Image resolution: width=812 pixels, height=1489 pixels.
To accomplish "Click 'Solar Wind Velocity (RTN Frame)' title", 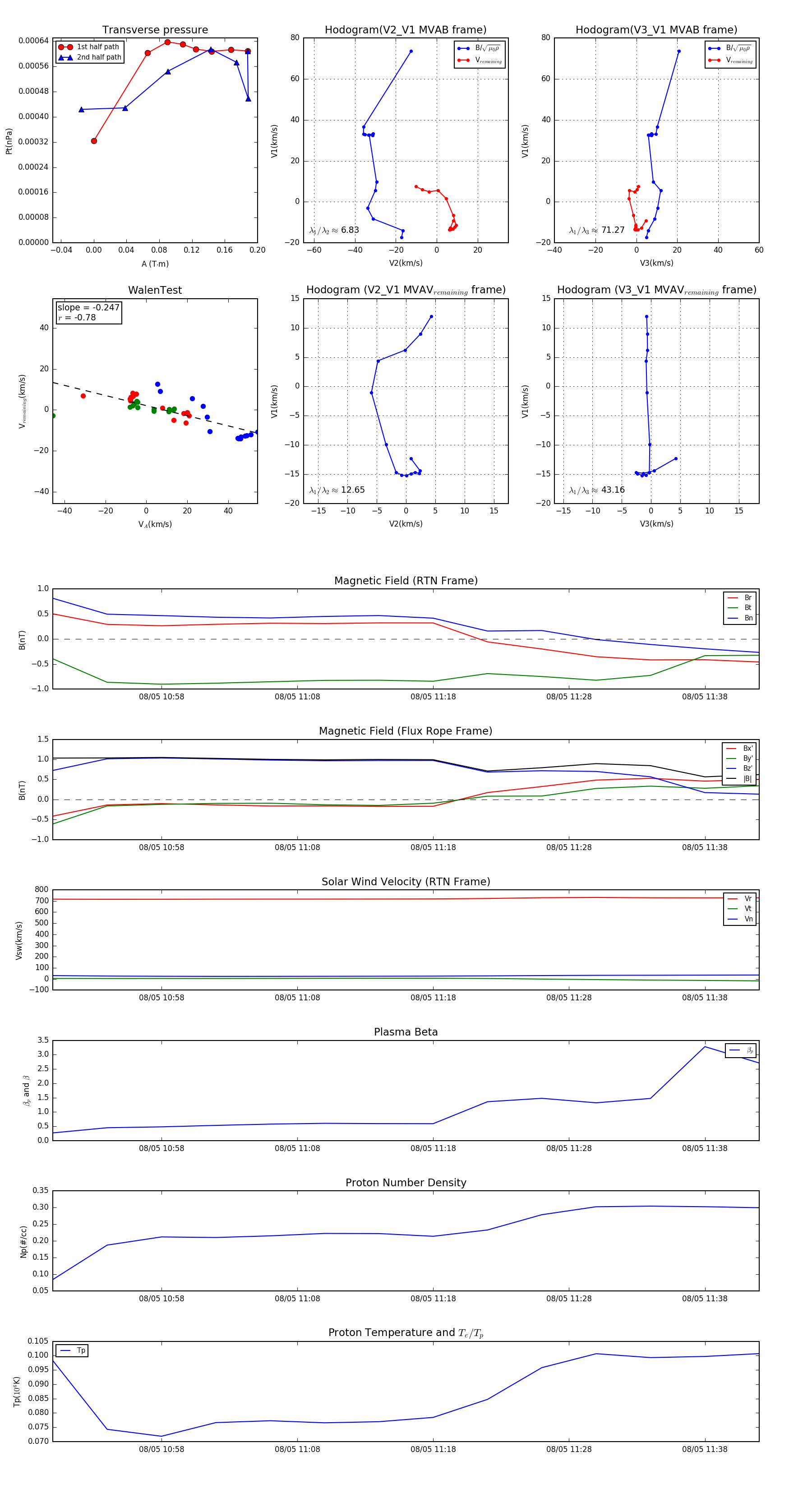I will click(x=406, y=882).
